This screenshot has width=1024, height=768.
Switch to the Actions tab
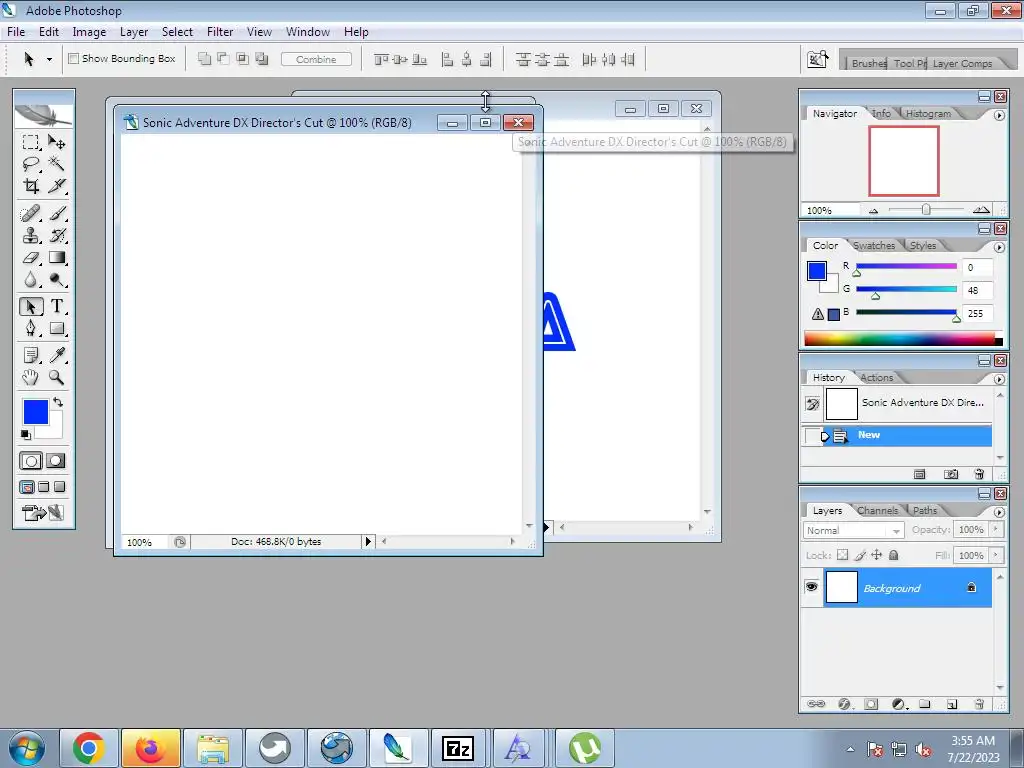coord(876,377)
